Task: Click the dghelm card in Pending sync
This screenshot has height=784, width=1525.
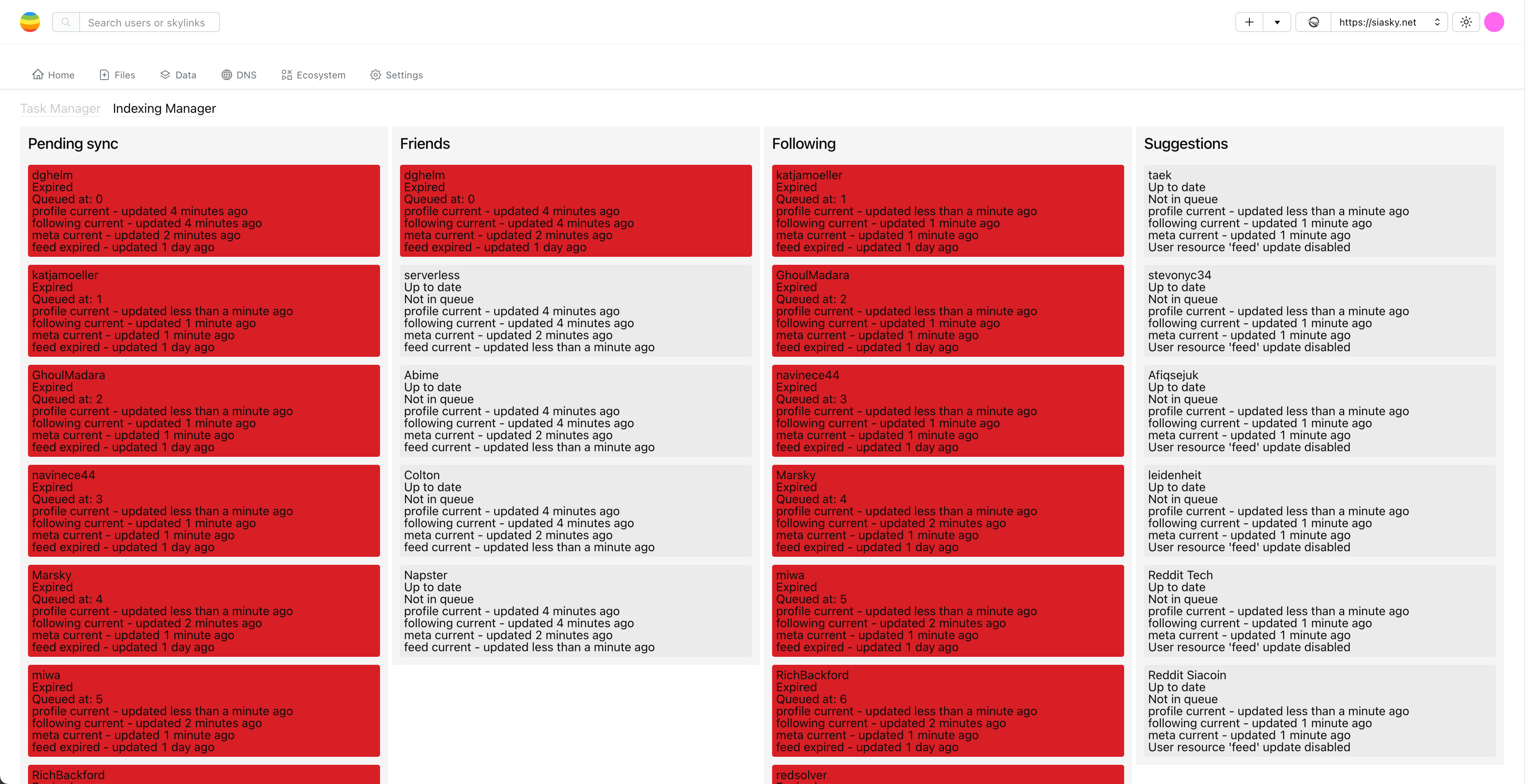Action: point(204,211)
